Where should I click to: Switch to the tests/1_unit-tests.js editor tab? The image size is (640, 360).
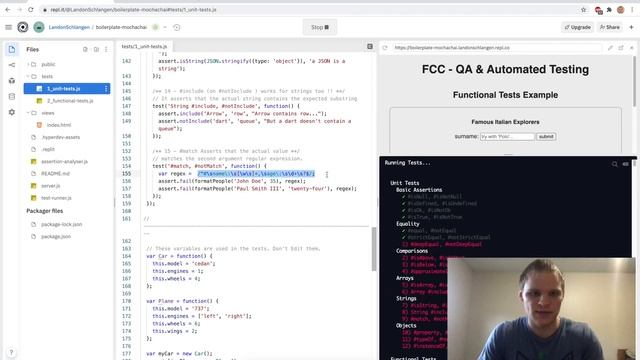tap(144, 47)
